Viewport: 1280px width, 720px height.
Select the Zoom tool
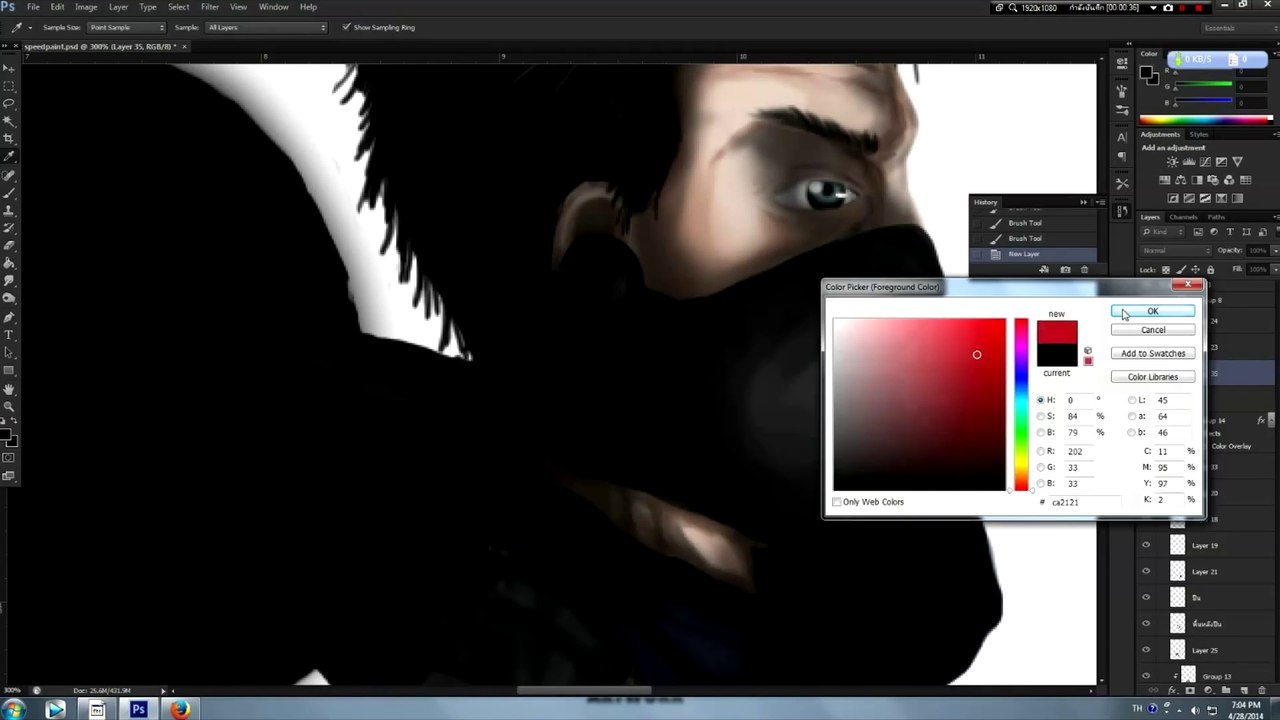click(9, 407)
